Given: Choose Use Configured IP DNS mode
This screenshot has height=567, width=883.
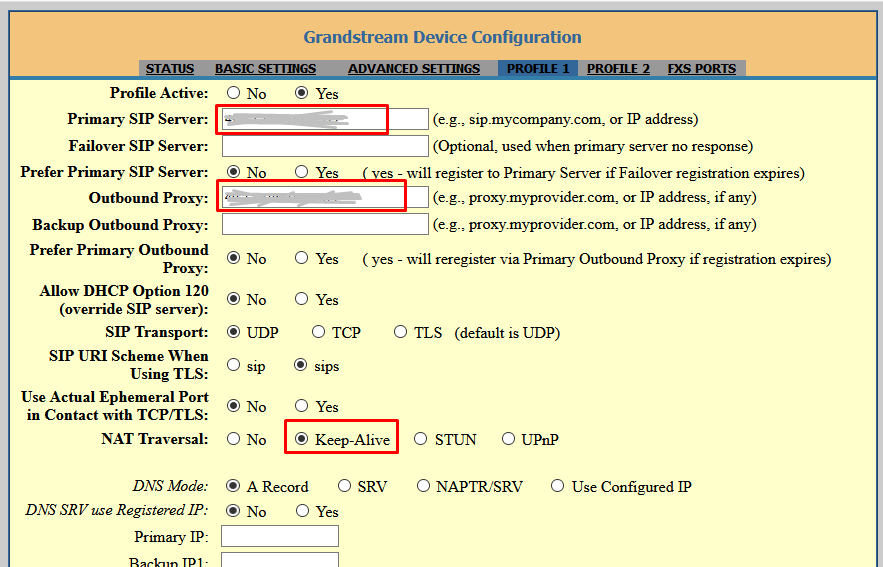Looking at the screenshot, I should (x=558, y=487).
